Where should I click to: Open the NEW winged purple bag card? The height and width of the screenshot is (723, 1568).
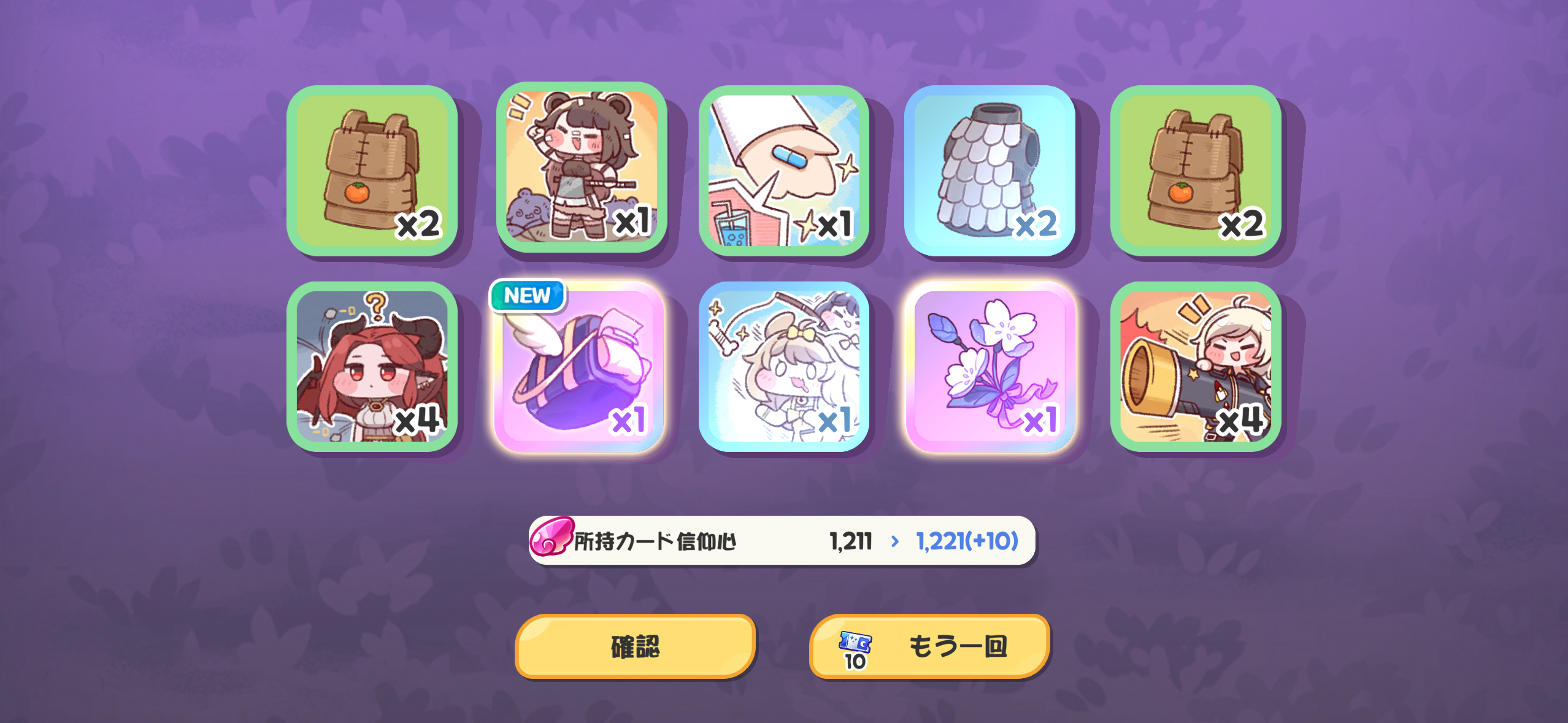[x=578, y=367]
